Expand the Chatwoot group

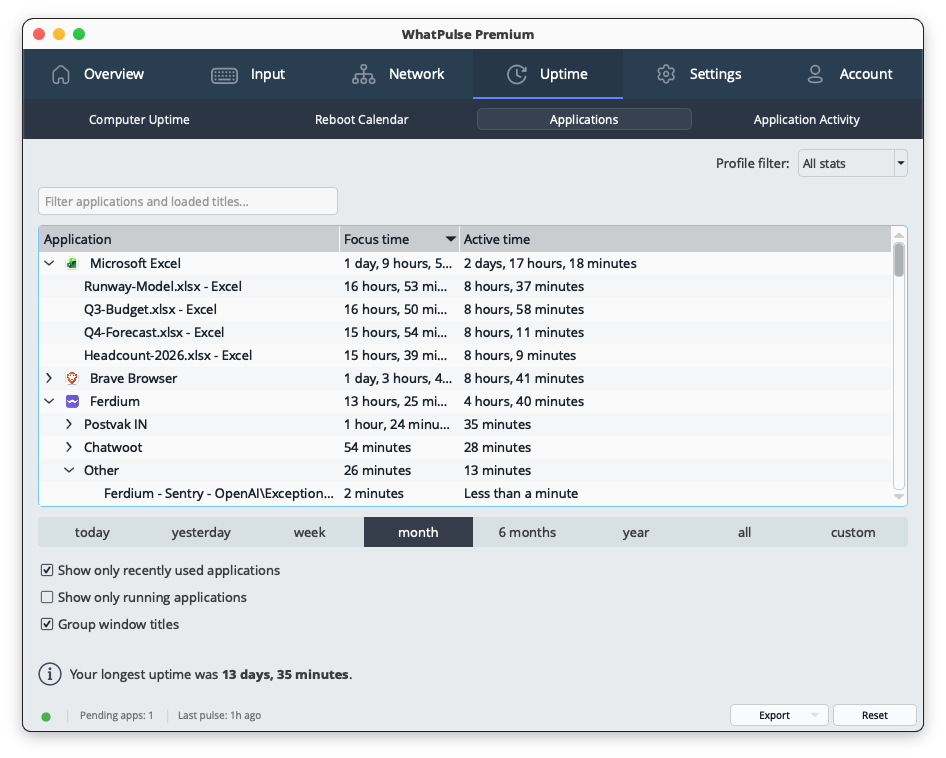pos(69,447)
